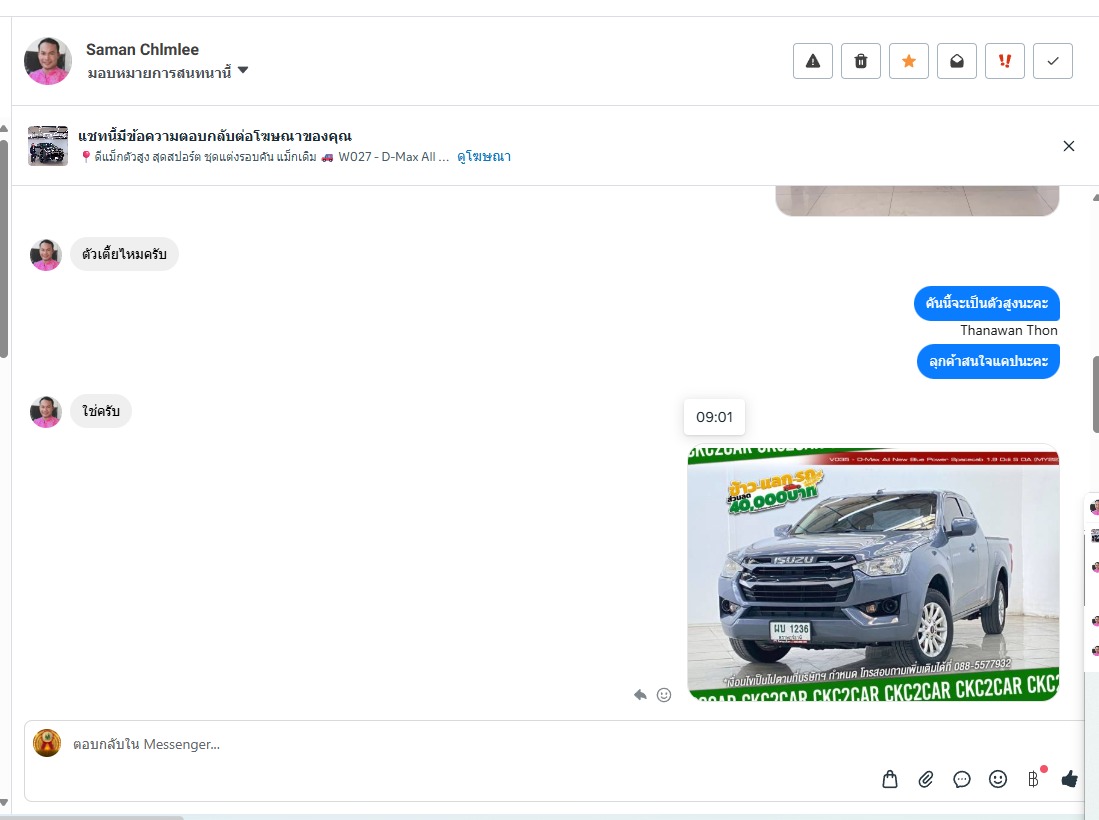
Task: Open the Saman Chlmlee contact name
Action: 142,50
